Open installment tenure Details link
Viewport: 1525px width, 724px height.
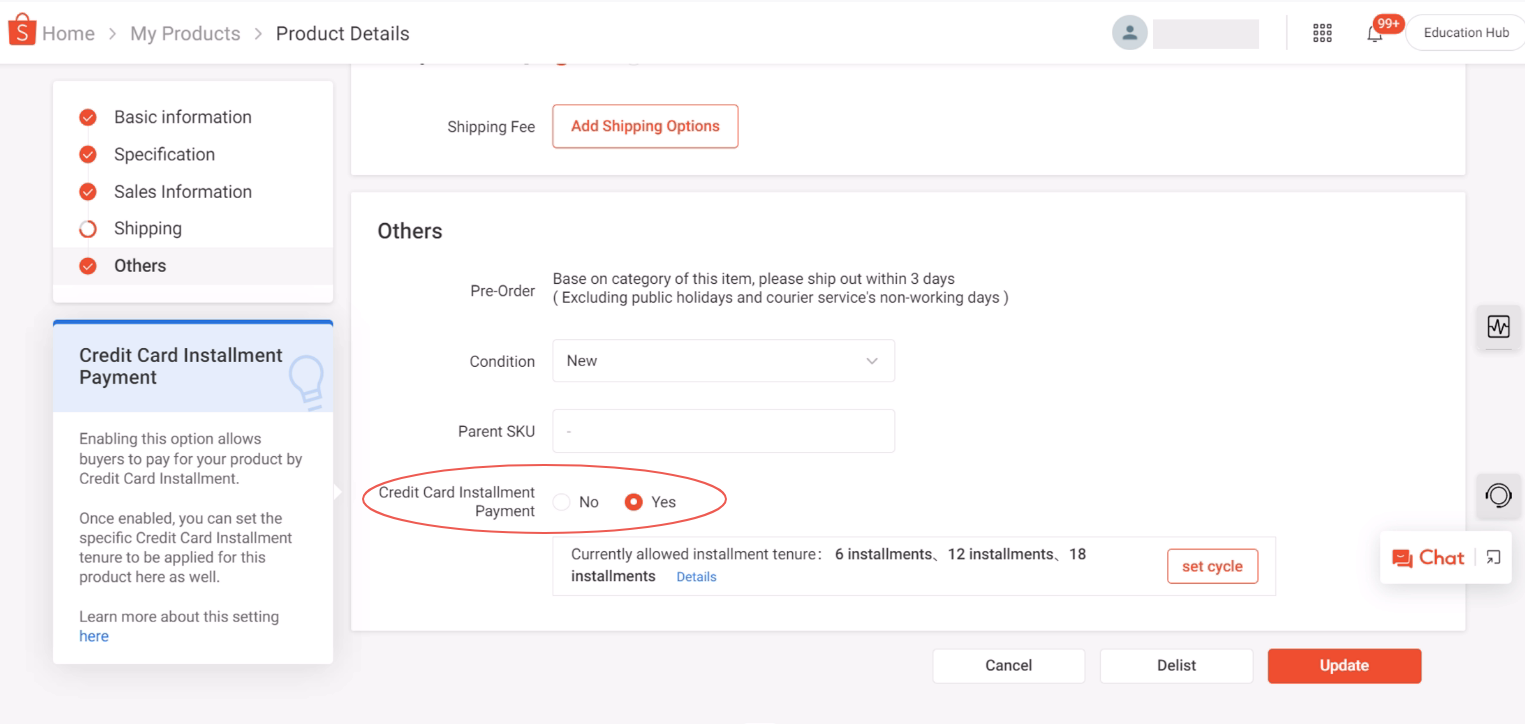696,576
